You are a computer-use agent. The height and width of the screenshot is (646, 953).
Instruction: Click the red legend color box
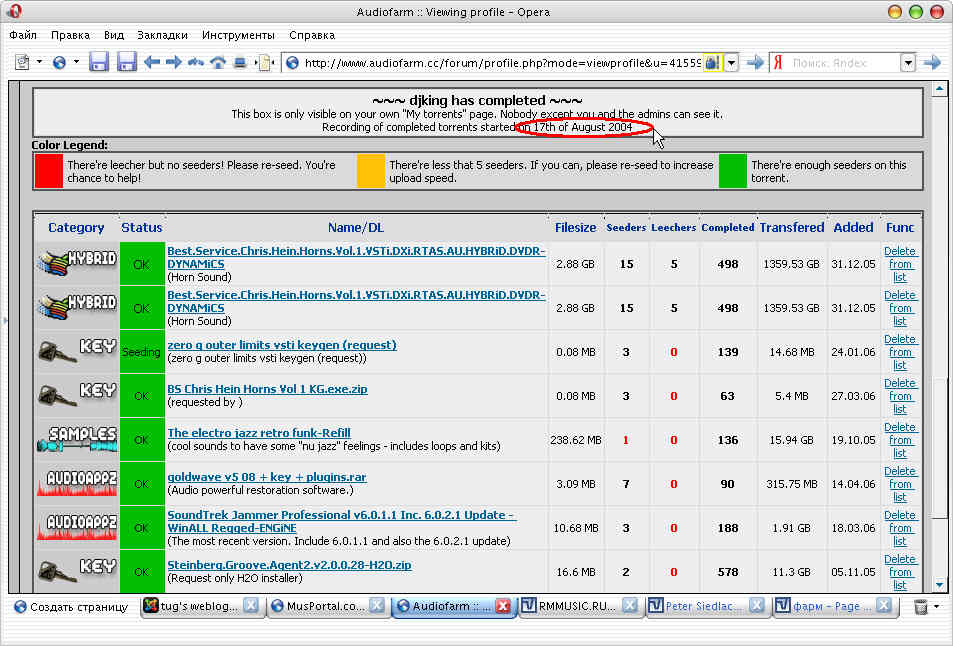49,171
